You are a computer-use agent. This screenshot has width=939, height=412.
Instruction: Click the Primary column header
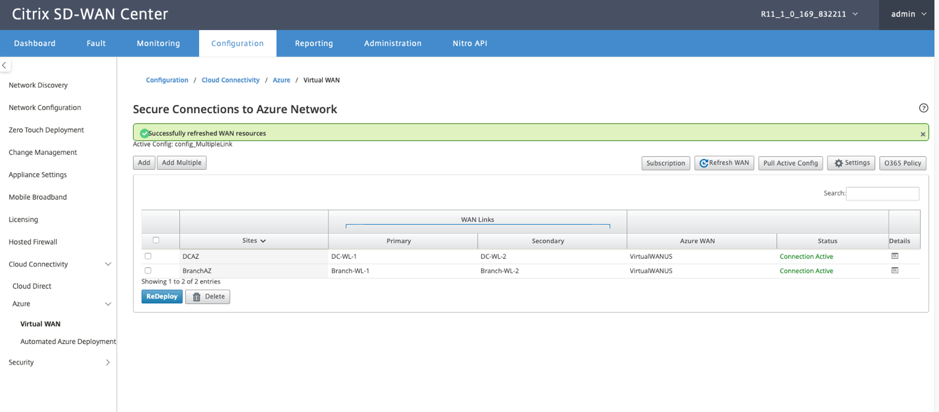402,241
